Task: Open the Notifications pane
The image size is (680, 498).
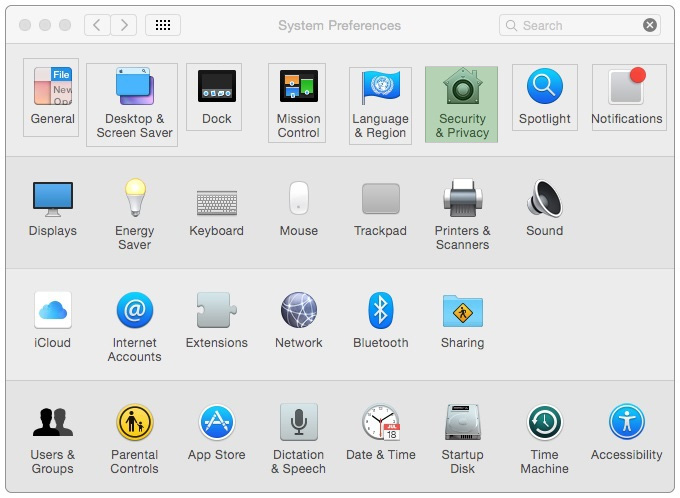Action: (629, 98)
